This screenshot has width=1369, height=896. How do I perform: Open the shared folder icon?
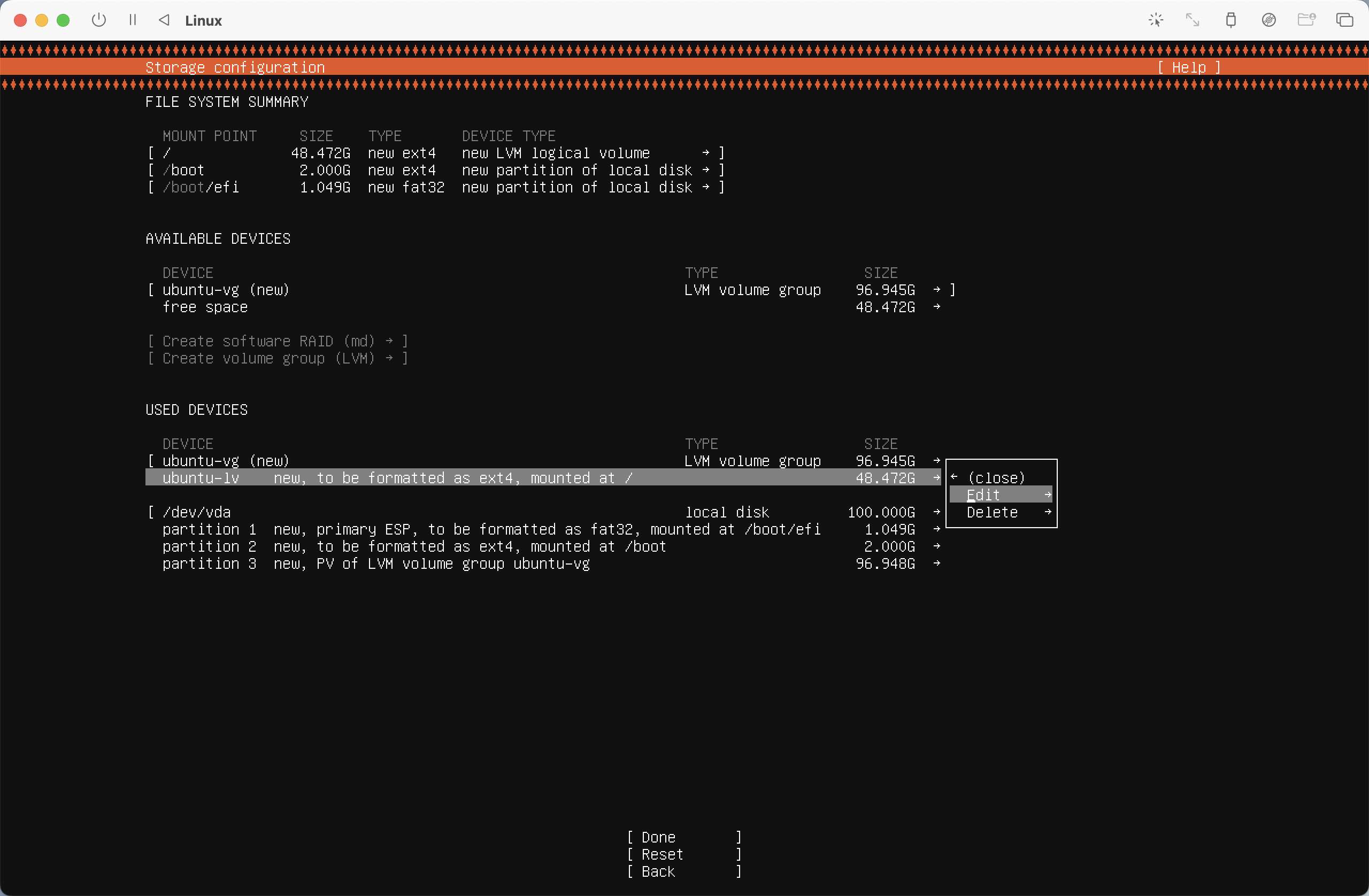(x=1306, y=20)
